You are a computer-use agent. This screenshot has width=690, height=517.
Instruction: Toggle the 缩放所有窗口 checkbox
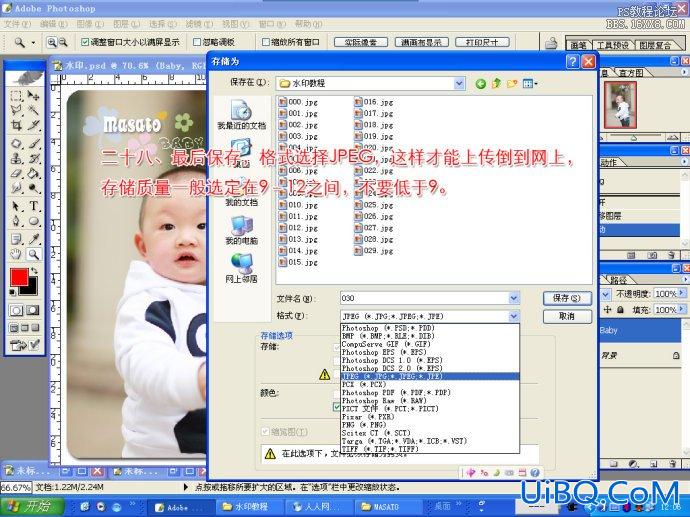265,42
